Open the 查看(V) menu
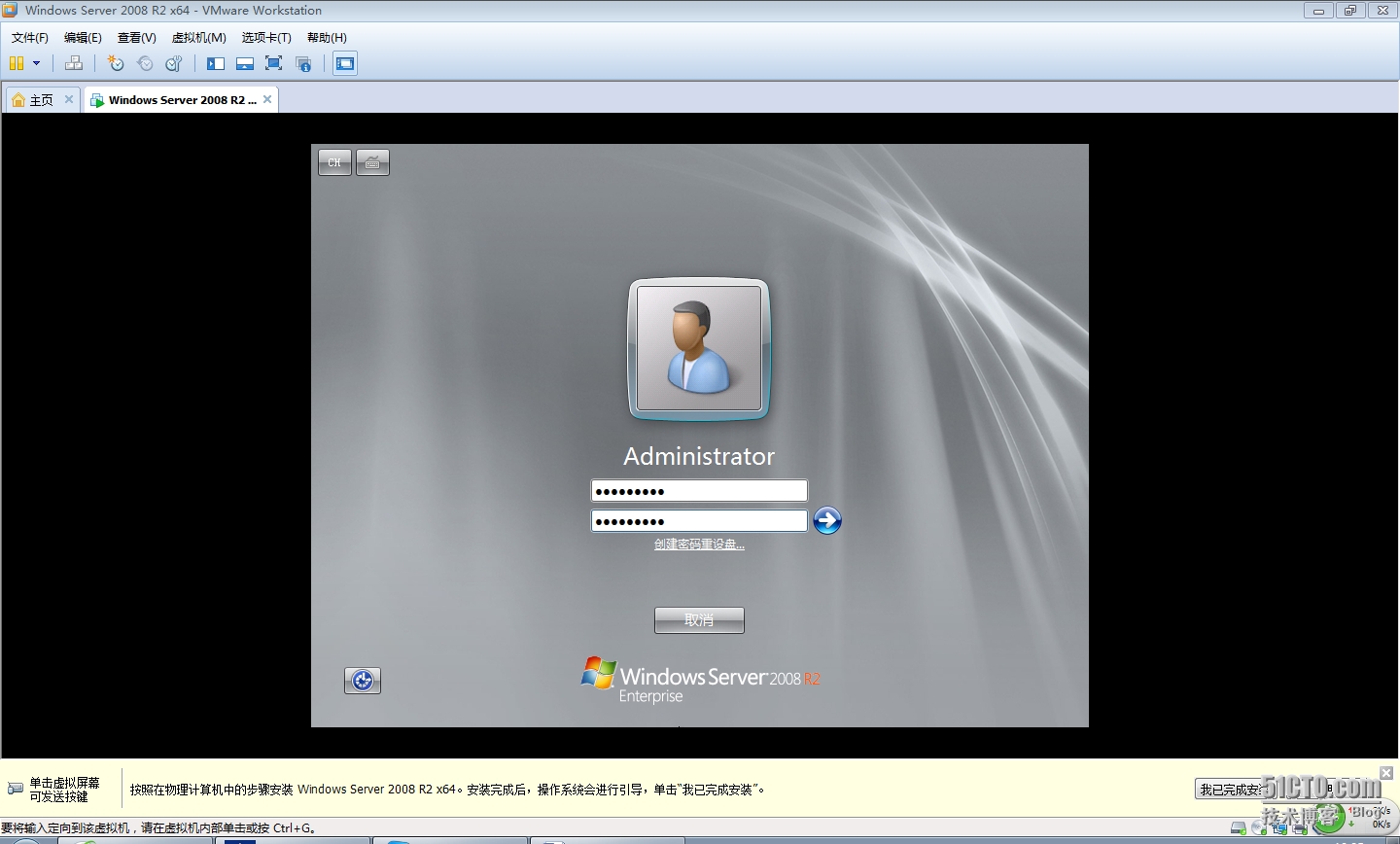The height and width of the screenshot is (844, 1400). click(x=137, y=37)
